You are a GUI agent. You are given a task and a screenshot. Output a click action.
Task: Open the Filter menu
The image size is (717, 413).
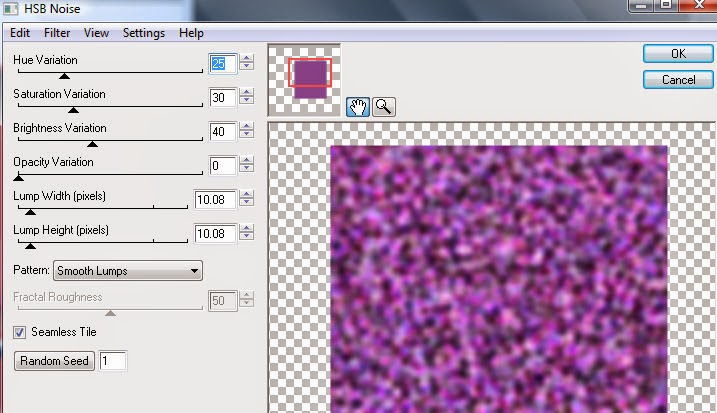point(57,33)
